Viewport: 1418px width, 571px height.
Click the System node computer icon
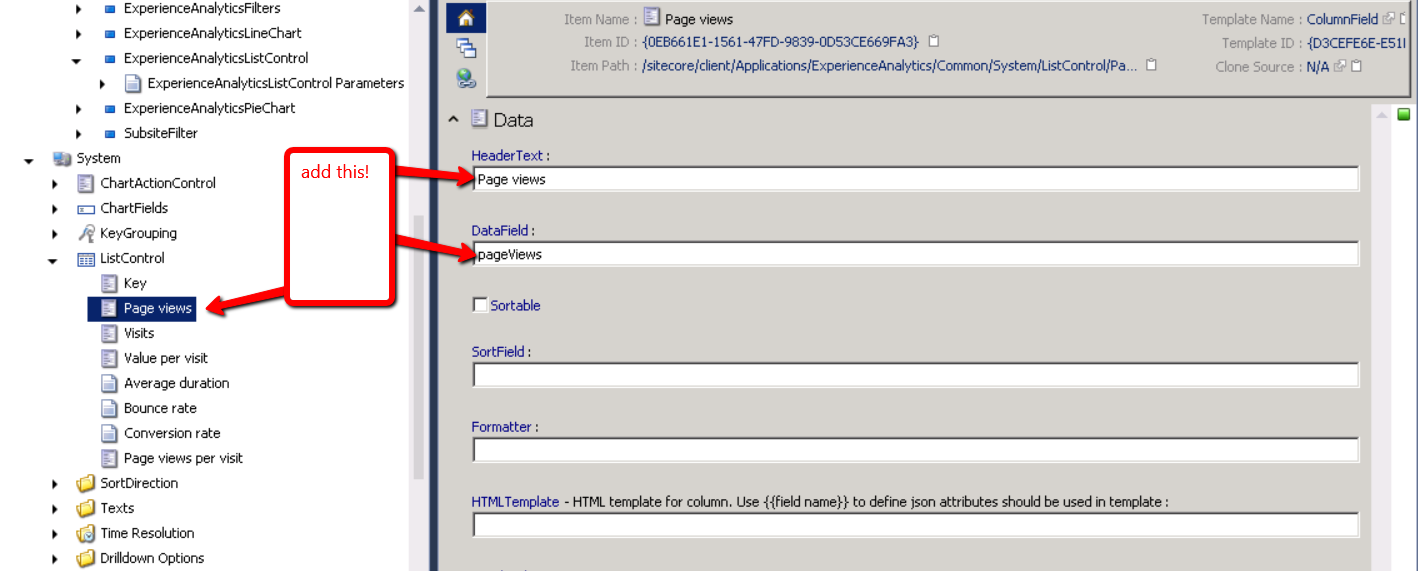click(x=63, y=158)
